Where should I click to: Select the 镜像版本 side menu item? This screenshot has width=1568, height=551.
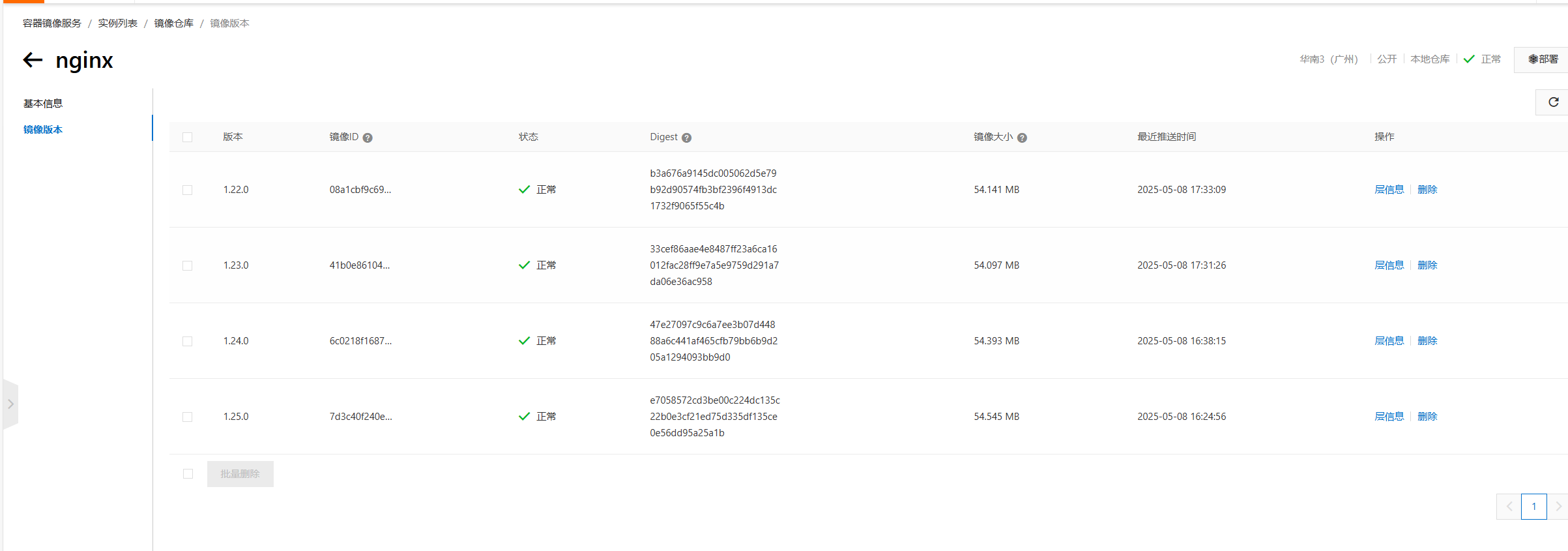pyautogui.click(x=43, y=129)
